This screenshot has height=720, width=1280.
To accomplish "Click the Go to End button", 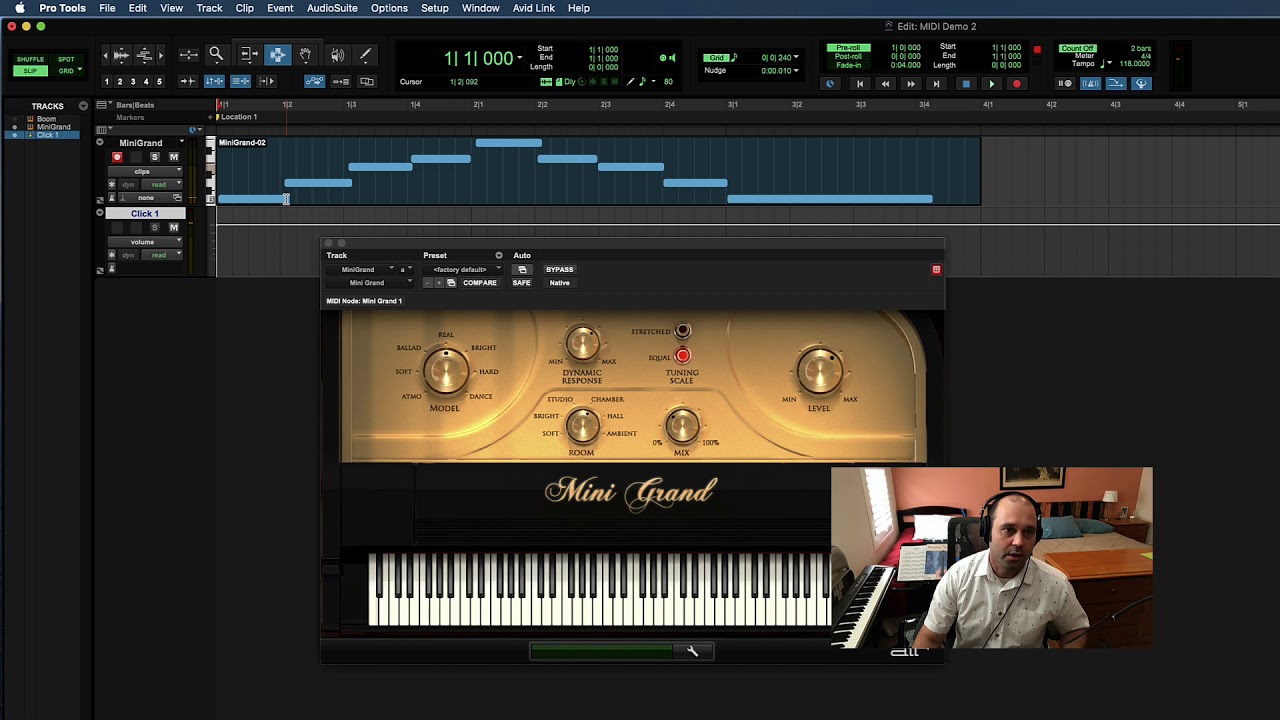I will pyautogui.click(x=936, y=83).
